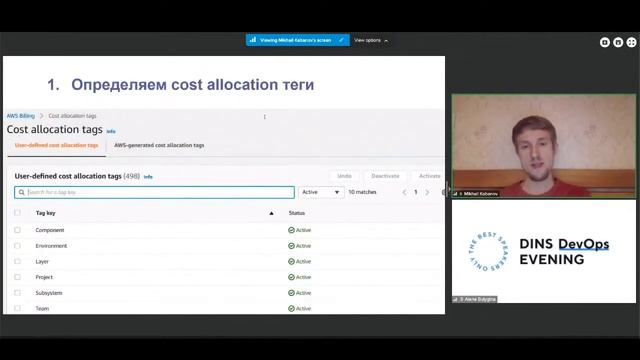Click the Component tag key text
The image size is (640, 360).
pos(50,230)
